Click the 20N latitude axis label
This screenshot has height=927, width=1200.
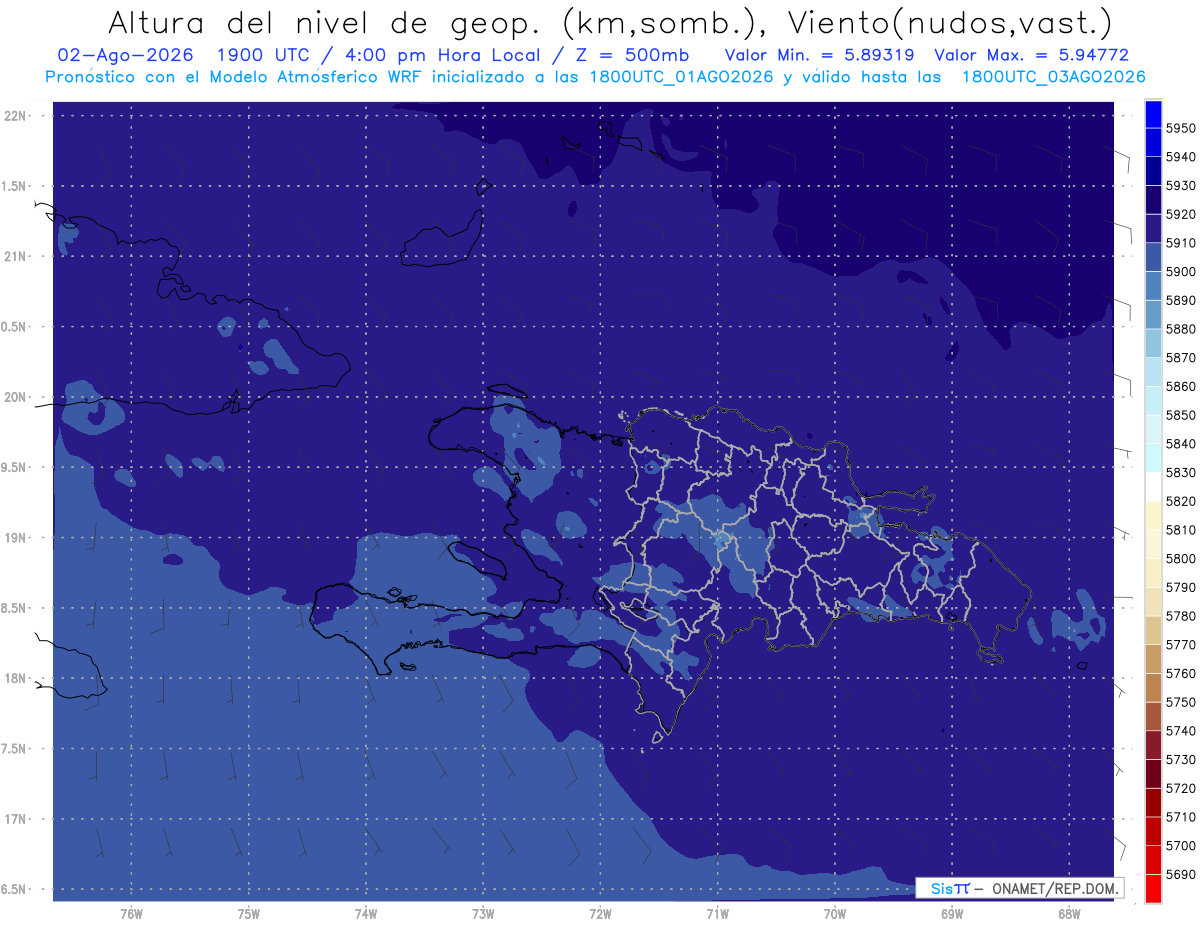tap(17, 397)
